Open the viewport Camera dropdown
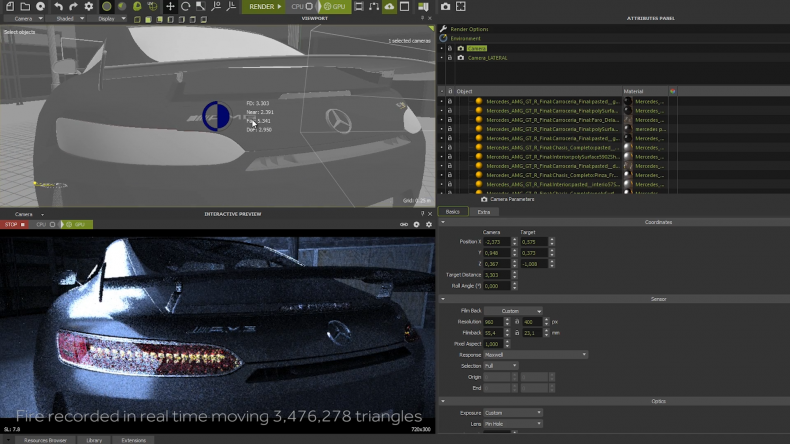This screenshot has width=790, height=444. point(24,19)
